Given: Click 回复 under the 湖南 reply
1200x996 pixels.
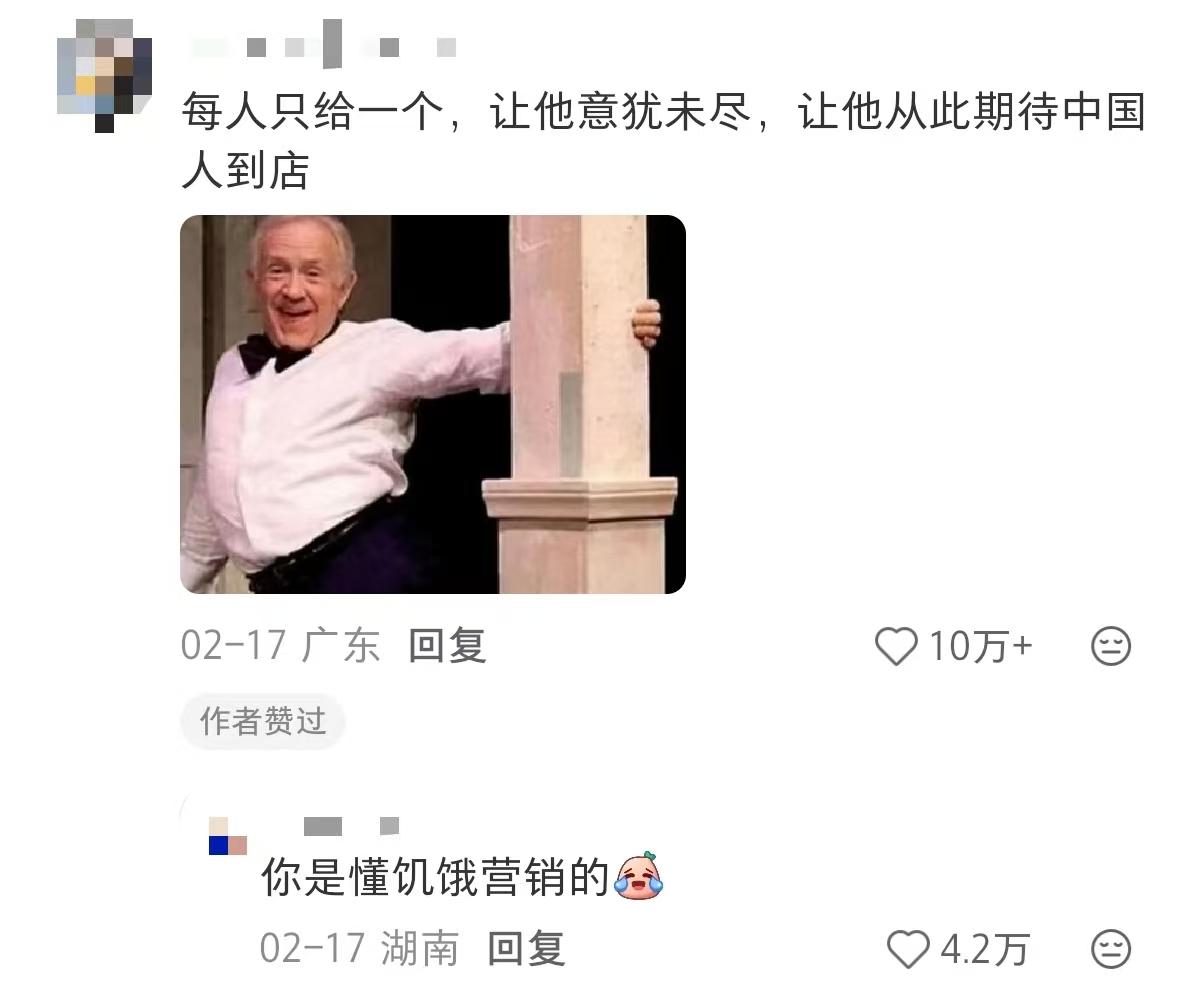Looking at the screenshot, I should [526, 948].
